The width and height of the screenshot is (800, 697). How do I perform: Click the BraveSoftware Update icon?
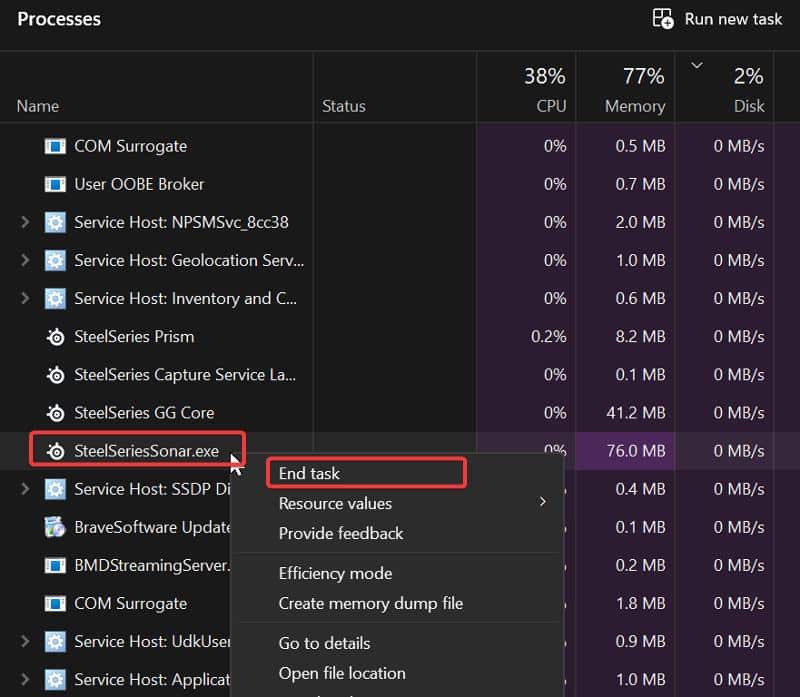(55, 527)
